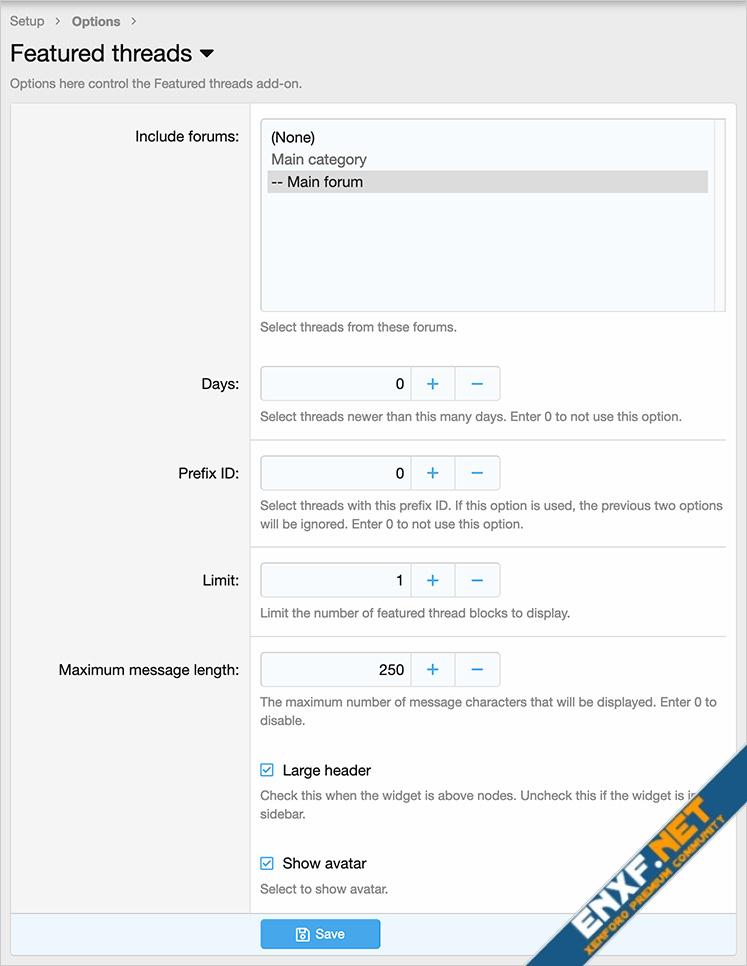747x966 pixels.
Task: Save the Featured threads options
Action: pyautogui.click(x=320, y=934)
